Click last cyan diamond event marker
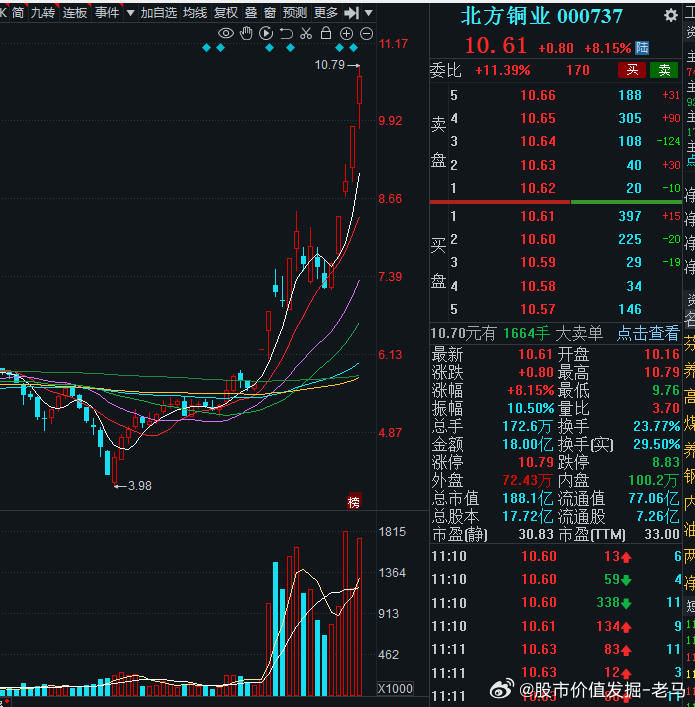Image resolution: width=695 pixels, height=707 pixels. (354, 48)
